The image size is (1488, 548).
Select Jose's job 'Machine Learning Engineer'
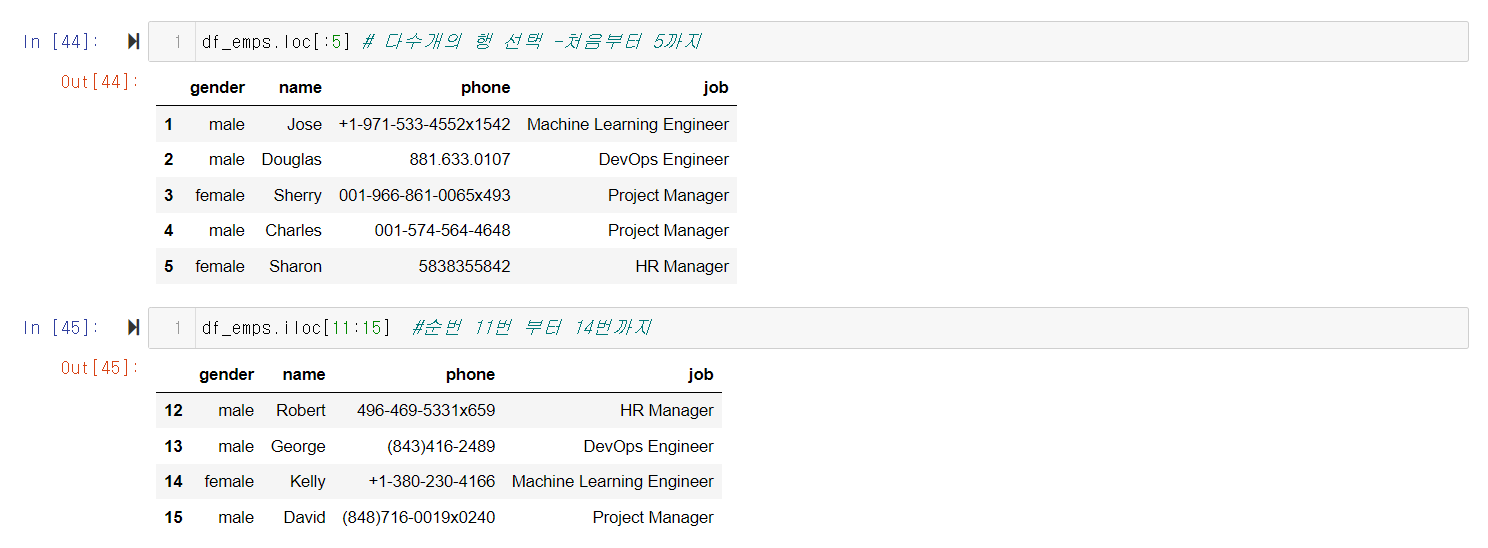[628, 124]
